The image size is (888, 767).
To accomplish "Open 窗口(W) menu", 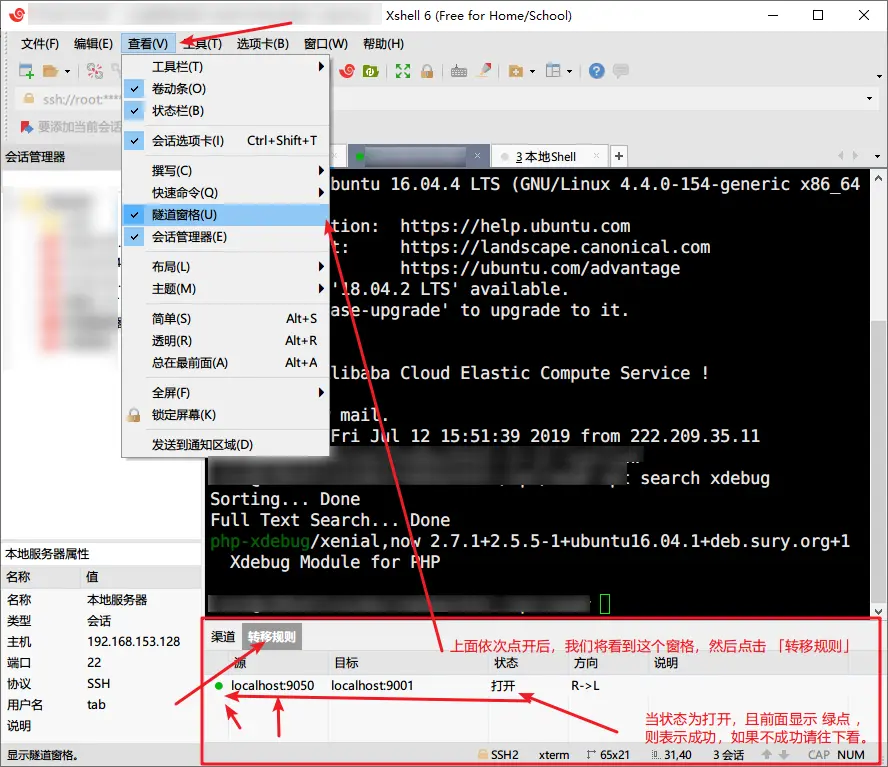I will point(326,44).
